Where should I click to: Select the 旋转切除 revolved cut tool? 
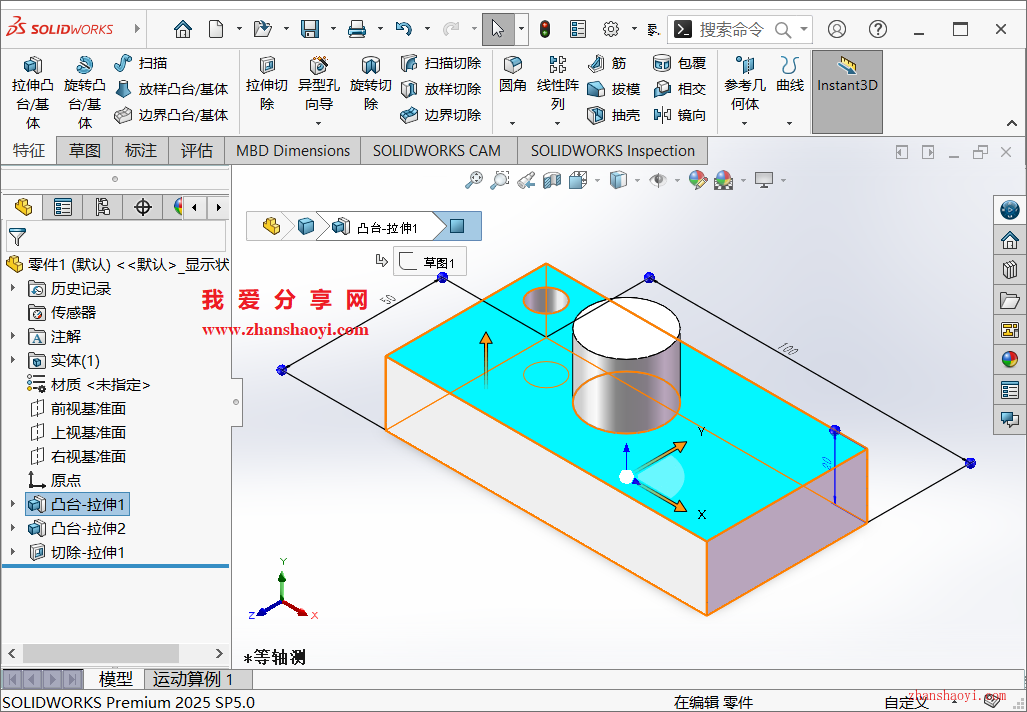pos(371,84)
